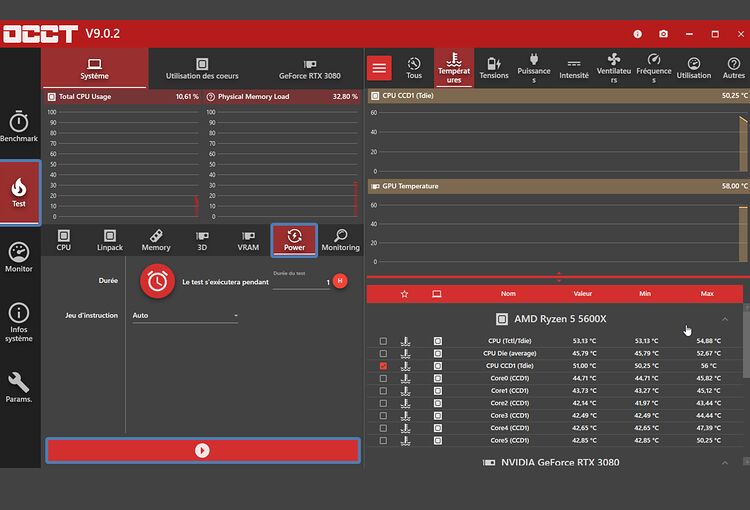The height and width of the screenshot is (510, 750).
Task: Click the Total CPU Usage graph header
Action: pyautogui.click(x=123, y=97)
